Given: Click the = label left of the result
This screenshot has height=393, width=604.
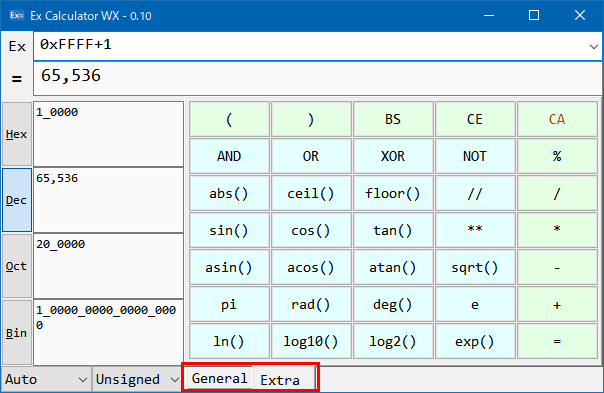Looking at the screenshot, I should pos(17,79).
